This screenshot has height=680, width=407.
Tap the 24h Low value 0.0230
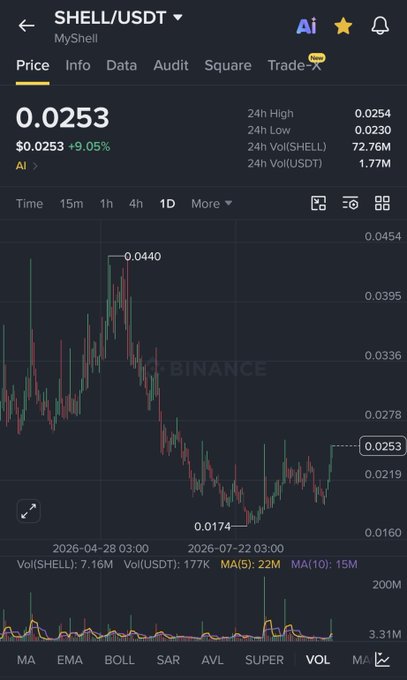click(x=373, y=130)
